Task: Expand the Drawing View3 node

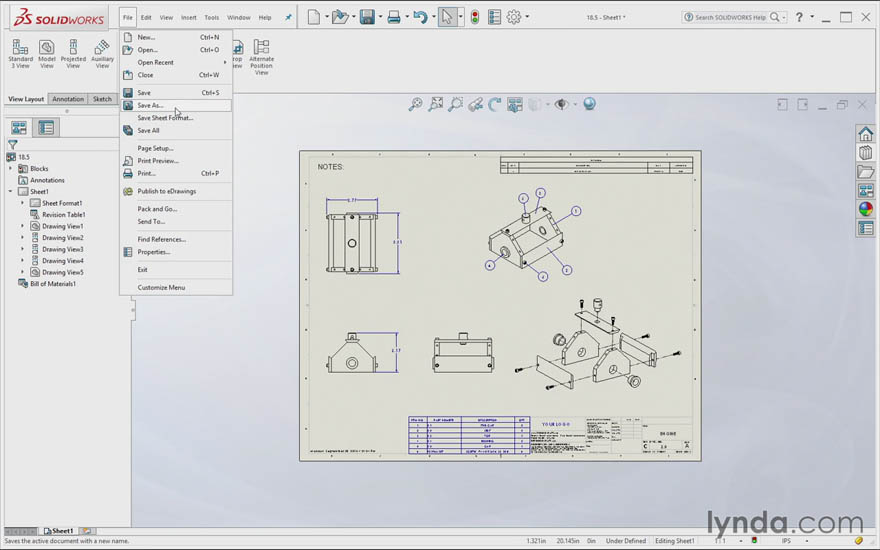Action: [22, 249]
